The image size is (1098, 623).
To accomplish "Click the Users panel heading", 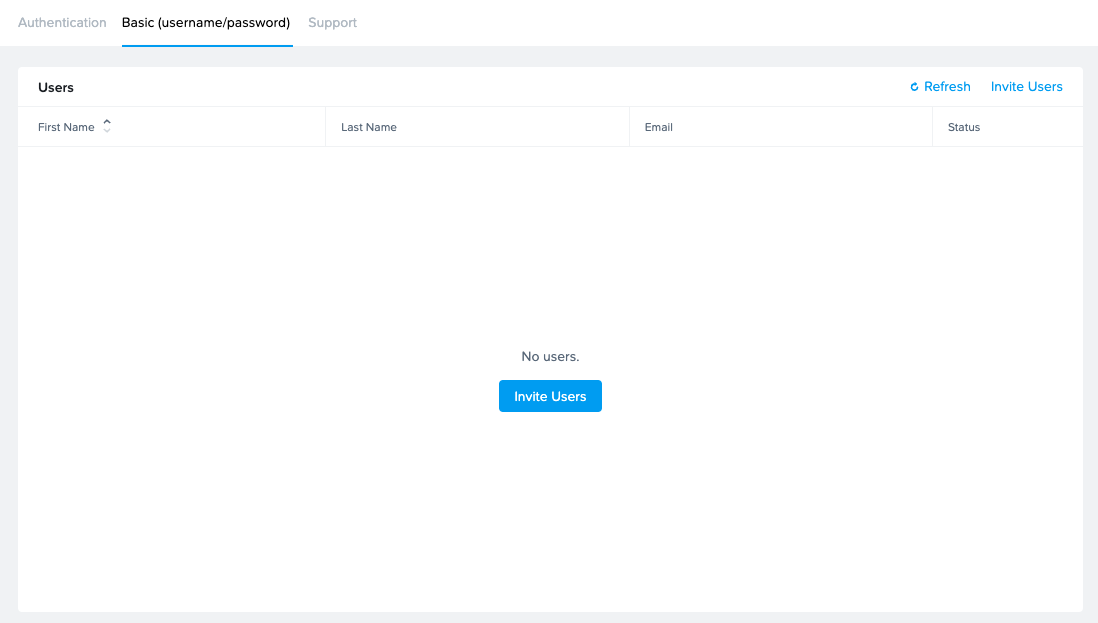I will 55,87.
